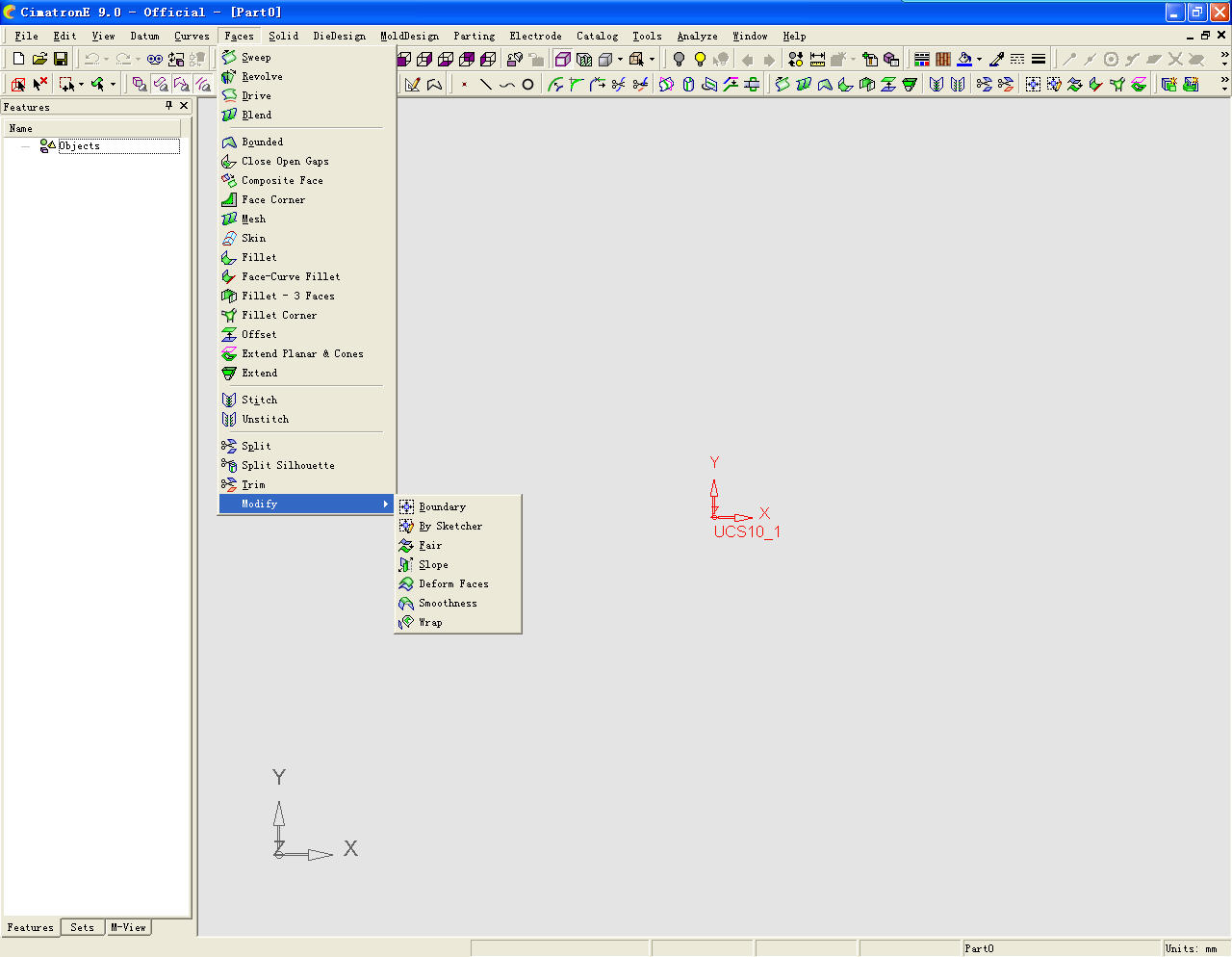Expand the top toolbar overflow chevron

click(1223, 59)
